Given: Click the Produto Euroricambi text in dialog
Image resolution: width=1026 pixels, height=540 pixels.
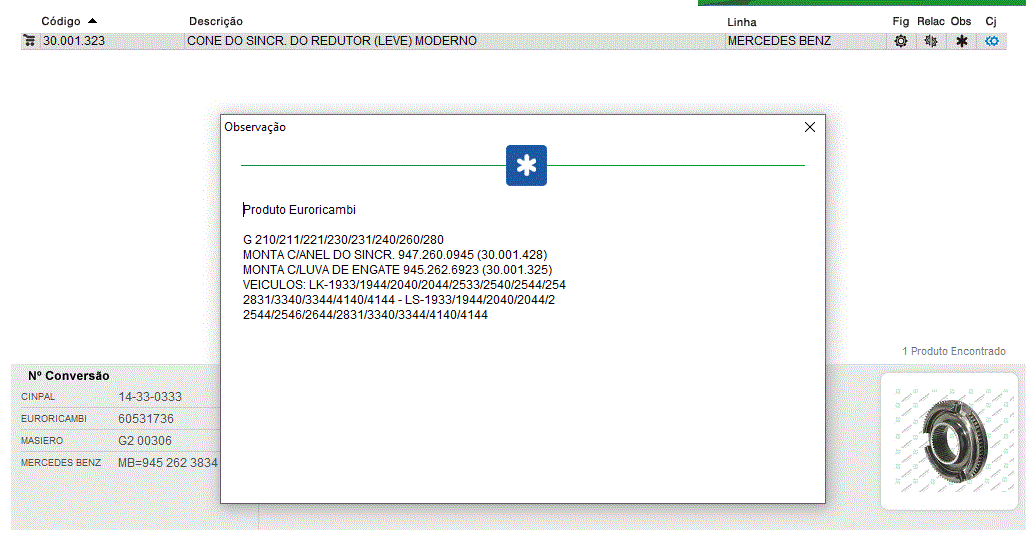Looking at the screenshot, I should (300, 210).
